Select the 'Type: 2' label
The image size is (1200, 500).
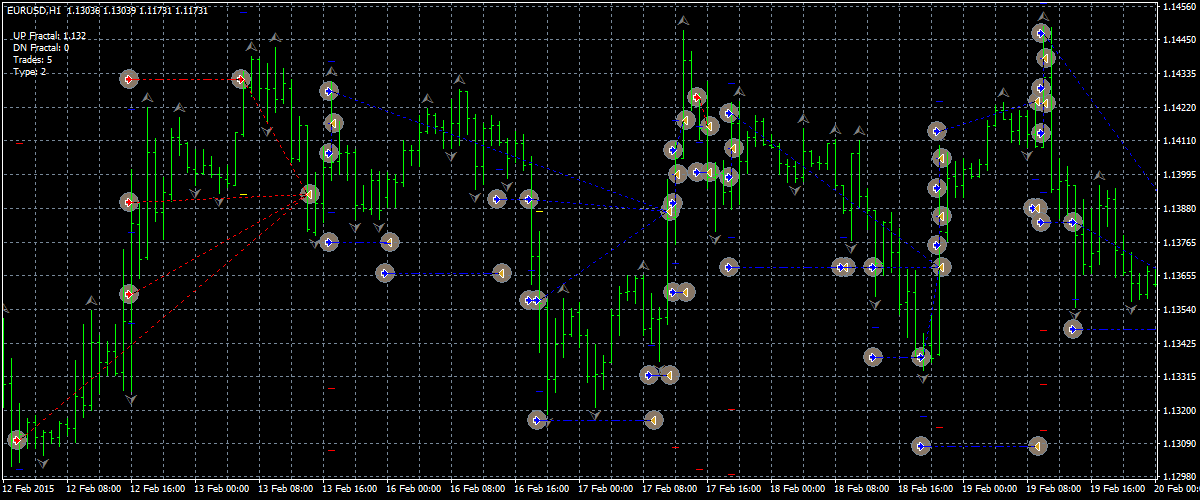click(x=30, y=72)
